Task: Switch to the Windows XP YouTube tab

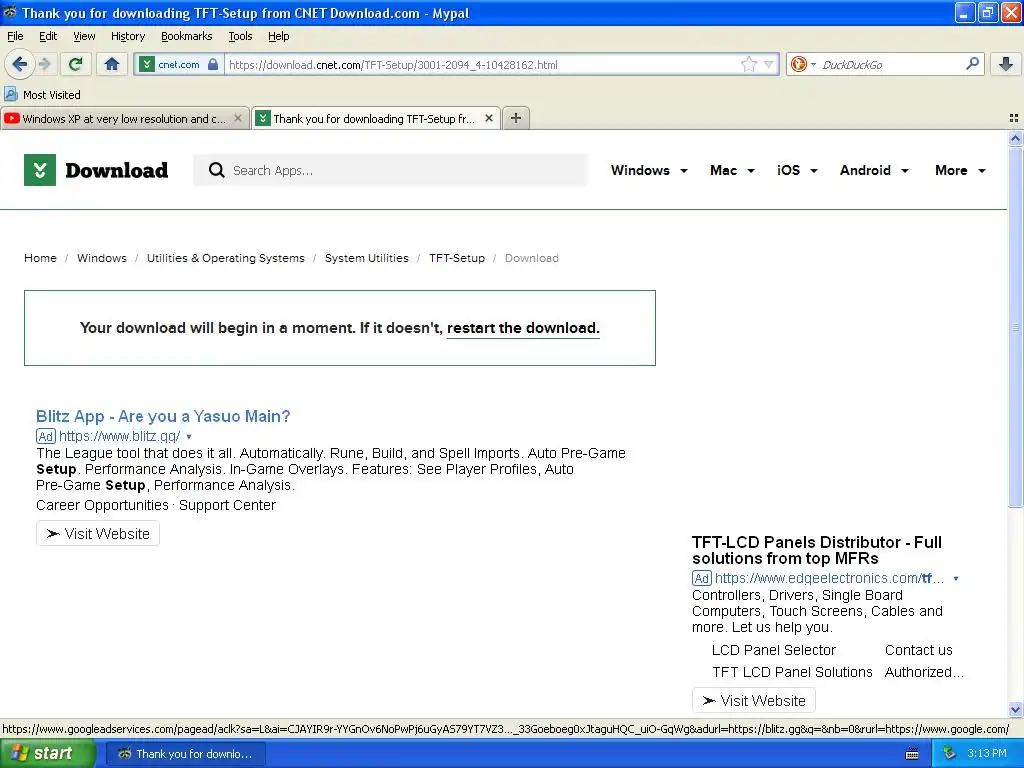Action: [x=125, y=118]
